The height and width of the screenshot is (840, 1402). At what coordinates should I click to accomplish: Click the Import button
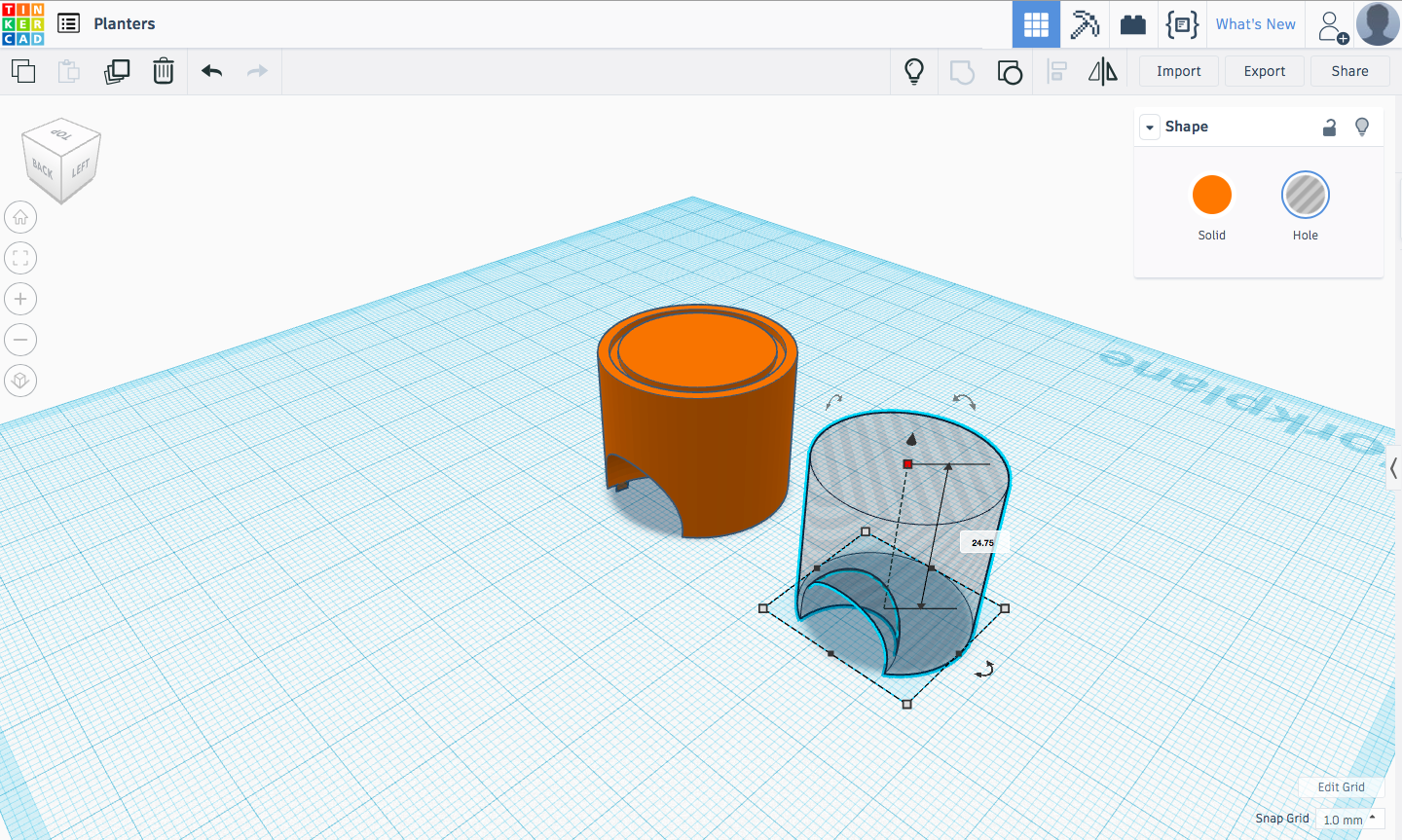tap(1179, 71)
